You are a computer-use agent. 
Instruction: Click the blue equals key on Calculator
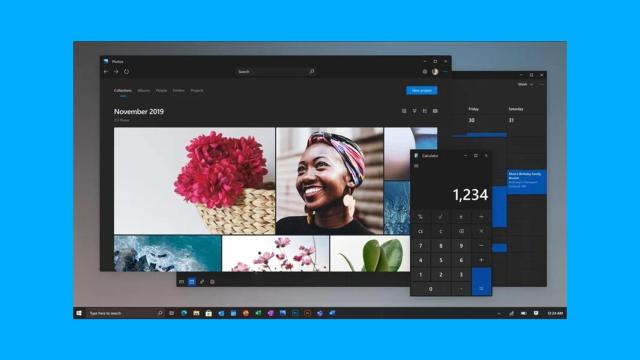coord(482,282)
